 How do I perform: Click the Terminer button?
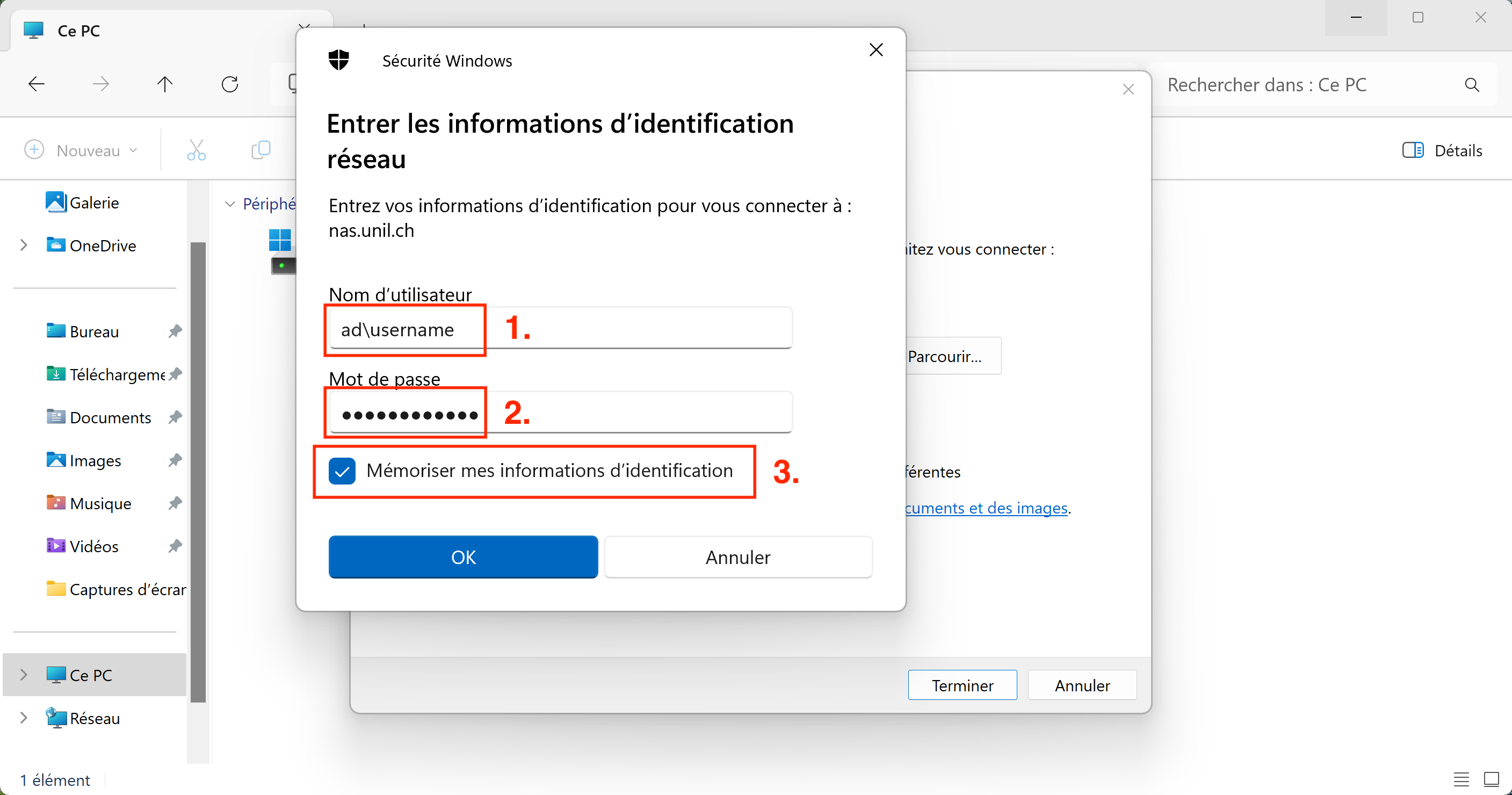click(962, 685)
